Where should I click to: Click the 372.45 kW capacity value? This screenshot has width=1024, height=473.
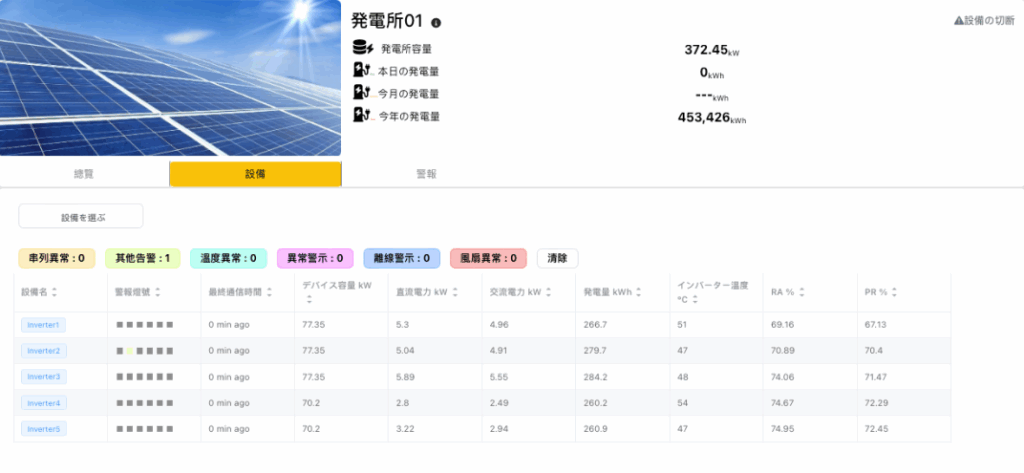coord(712,50)
